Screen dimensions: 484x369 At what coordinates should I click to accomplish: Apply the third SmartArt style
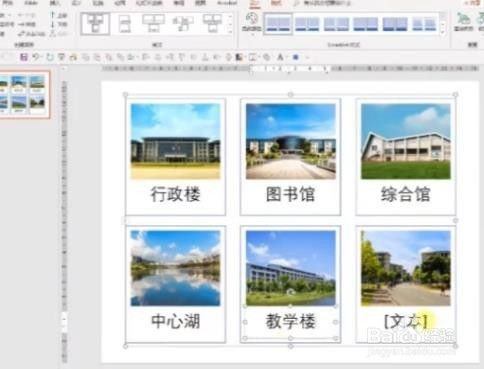click(336, 24)
